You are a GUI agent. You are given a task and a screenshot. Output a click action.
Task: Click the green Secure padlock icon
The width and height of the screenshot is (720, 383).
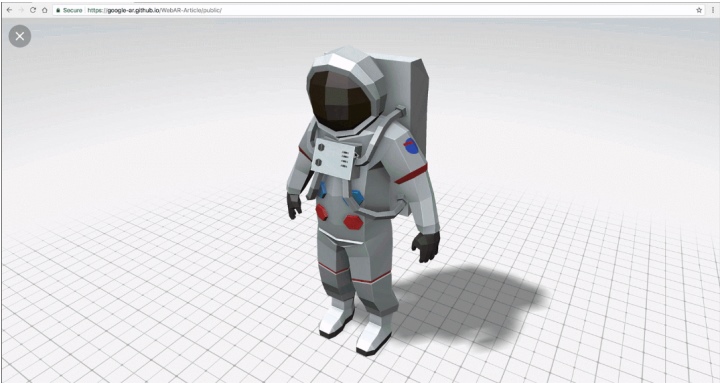click(58, 10)
